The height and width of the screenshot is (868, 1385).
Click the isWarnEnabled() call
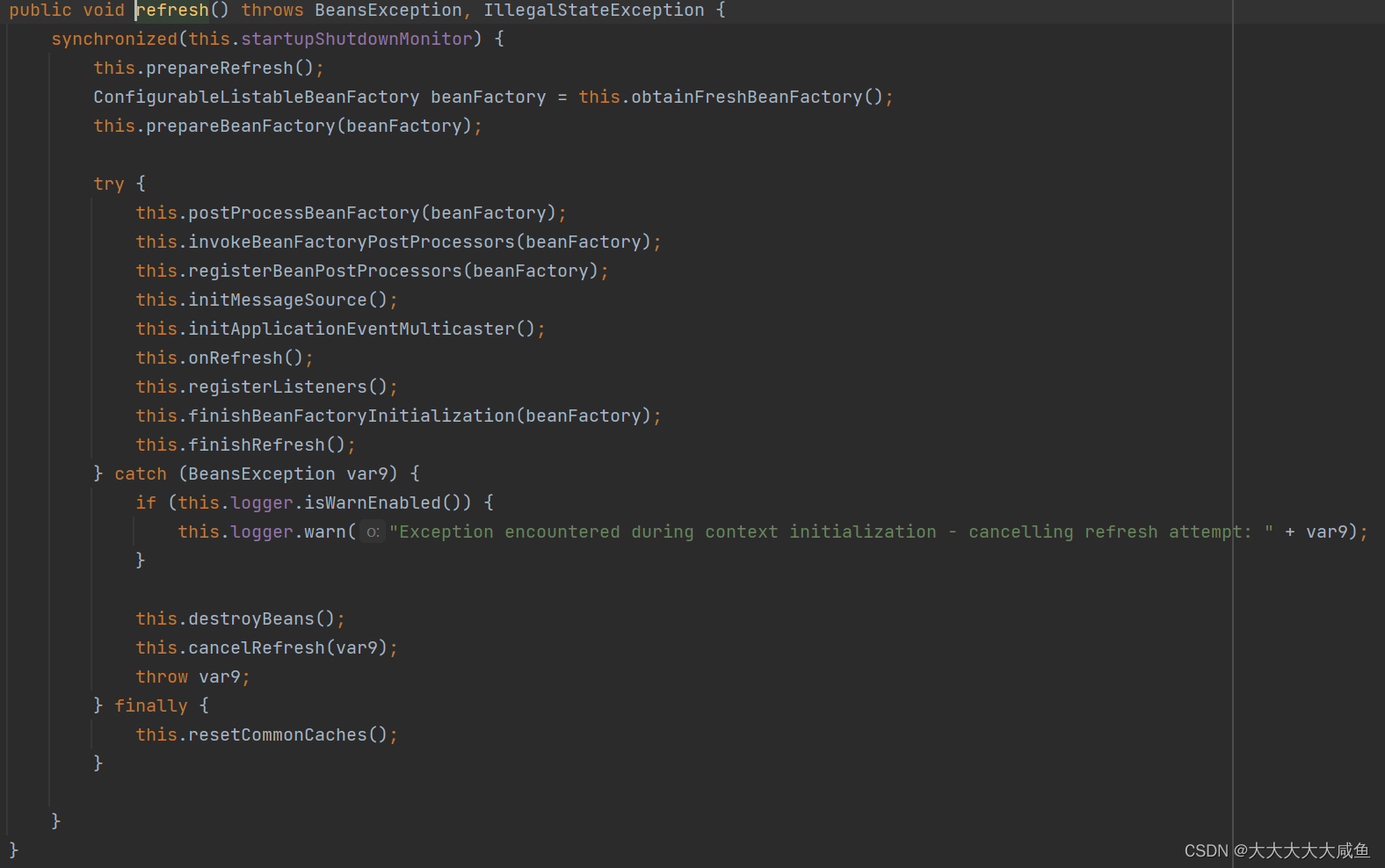(383, 503)
